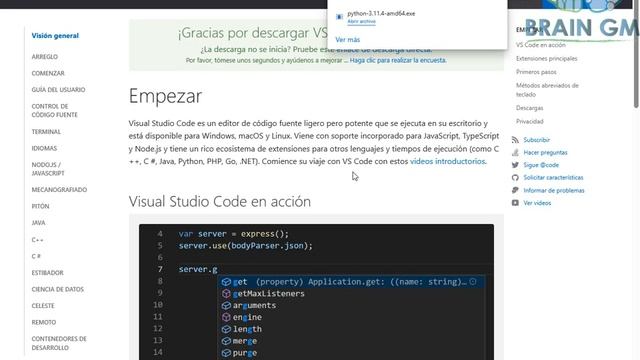Open PITÓN sidebar section
Viewport: 640px width, 360px height.
pos(40,206)
